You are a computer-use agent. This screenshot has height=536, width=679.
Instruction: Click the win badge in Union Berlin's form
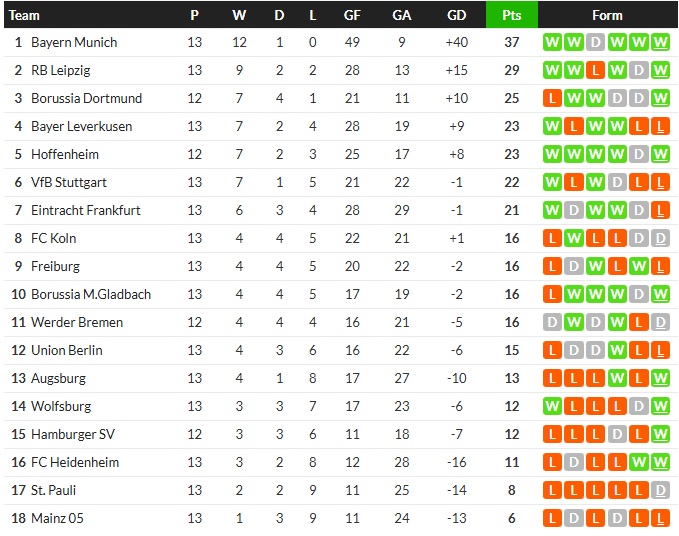(618, 350)
